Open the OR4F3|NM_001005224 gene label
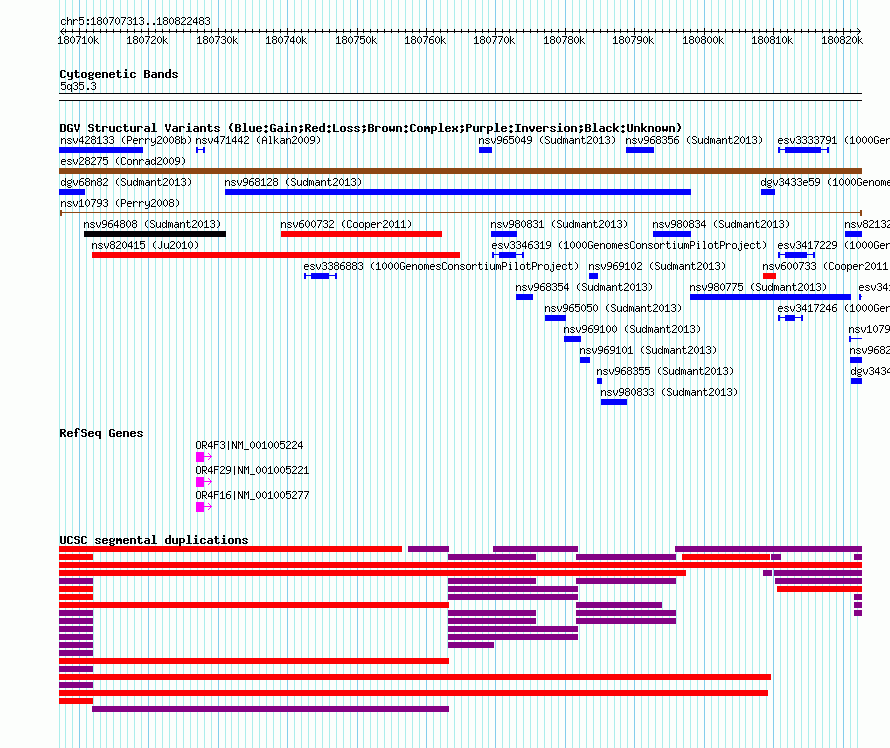 tap(249, 446)
